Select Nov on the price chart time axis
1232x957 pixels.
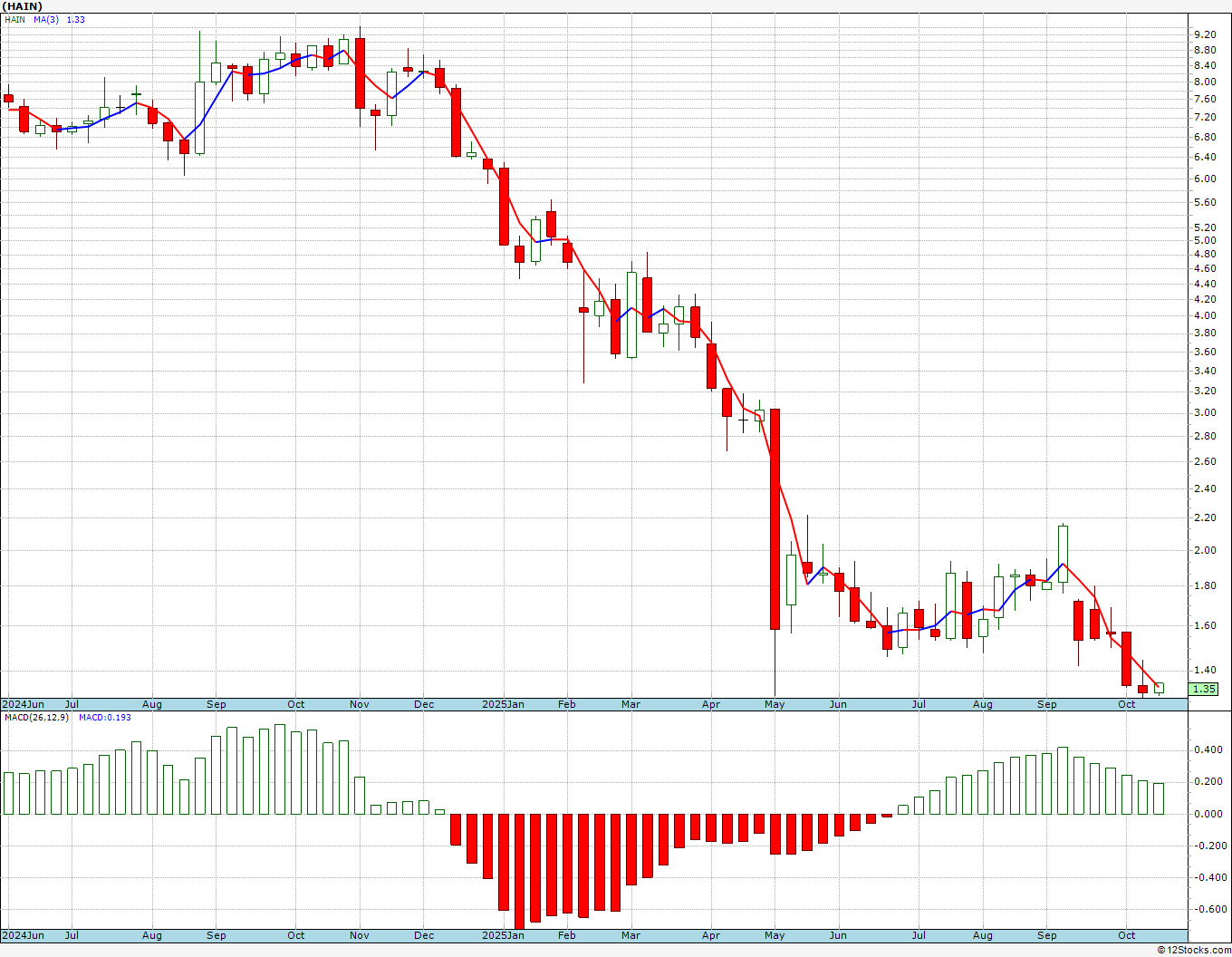360,704
